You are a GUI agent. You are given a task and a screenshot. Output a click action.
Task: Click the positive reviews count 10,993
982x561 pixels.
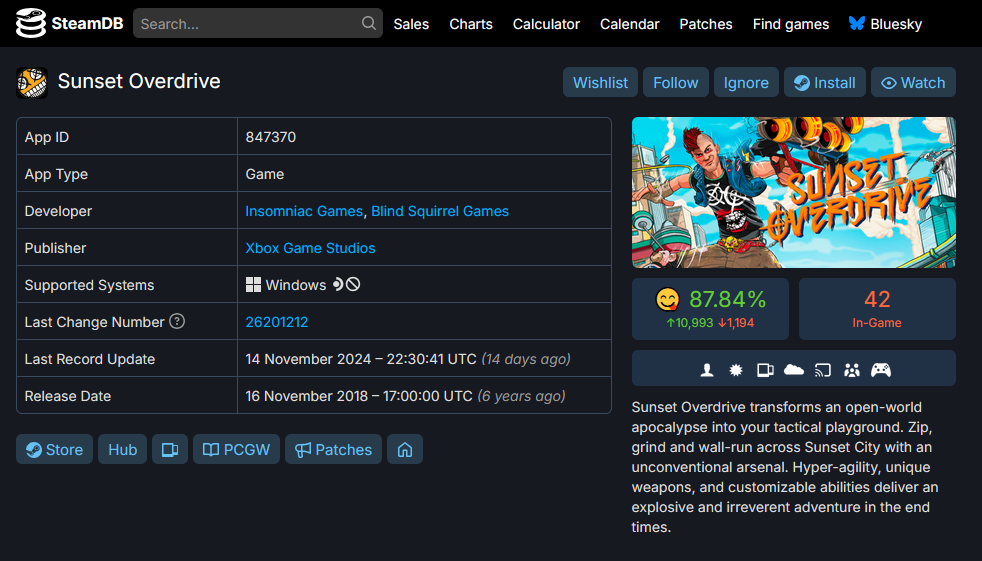pos(690,323)
